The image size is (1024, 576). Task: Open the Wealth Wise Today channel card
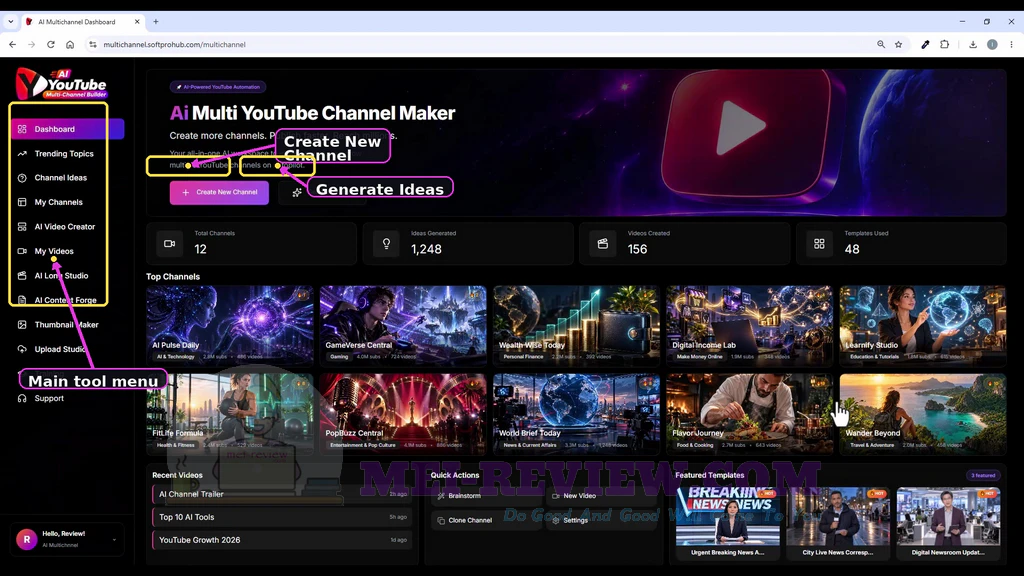tap(577, 325)
